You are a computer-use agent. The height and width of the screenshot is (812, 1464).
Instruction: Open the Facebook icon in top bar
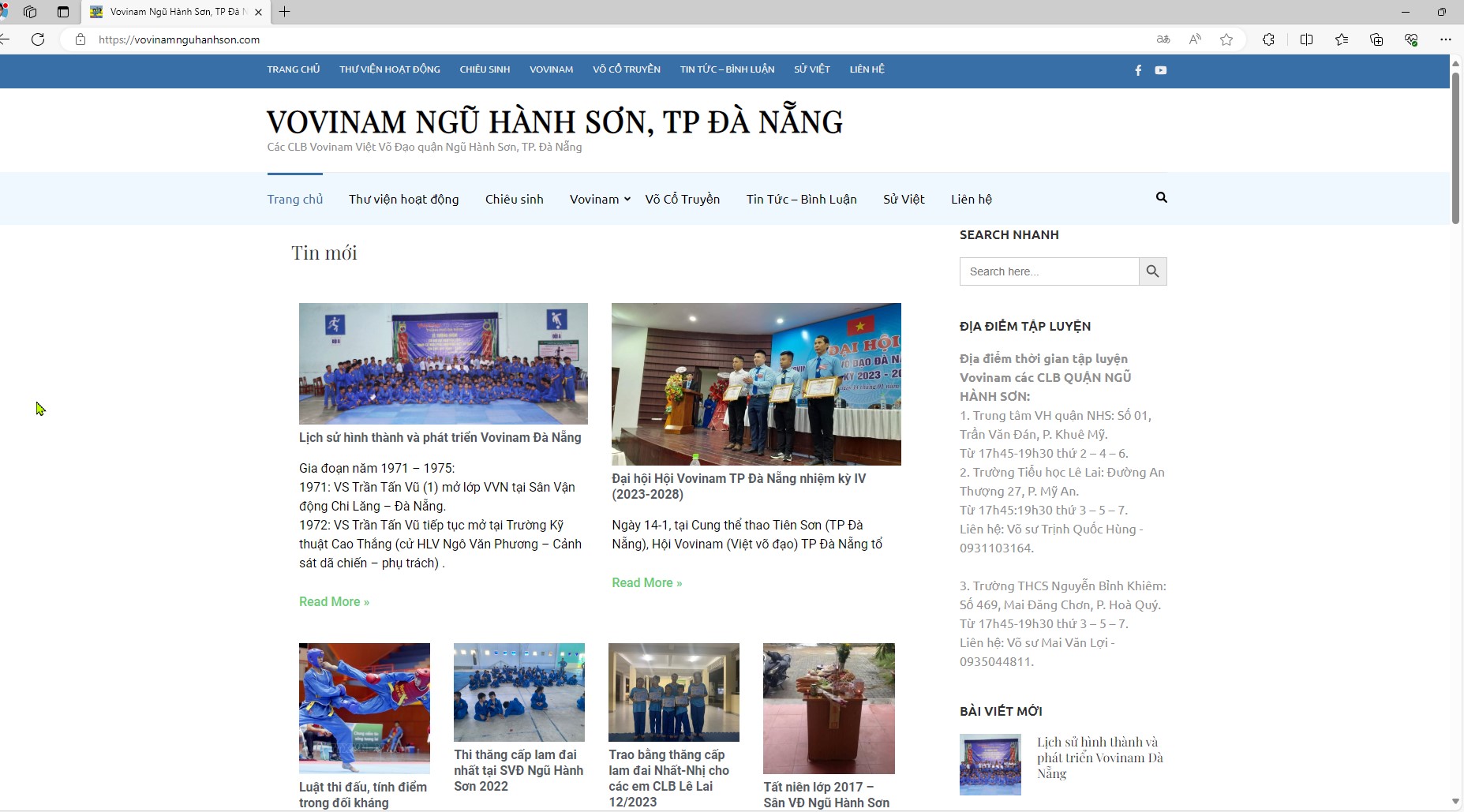(1138, 70)
